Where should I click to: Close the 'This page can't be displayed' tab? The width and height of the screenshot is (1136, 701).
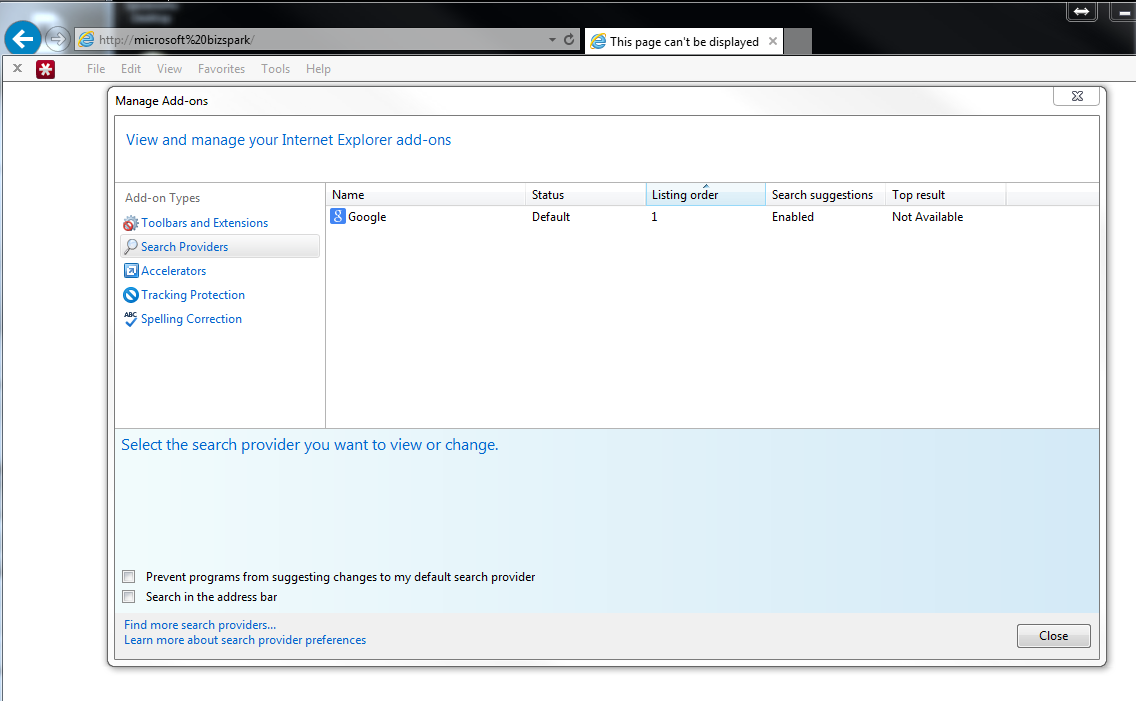[x=773, y=41]
